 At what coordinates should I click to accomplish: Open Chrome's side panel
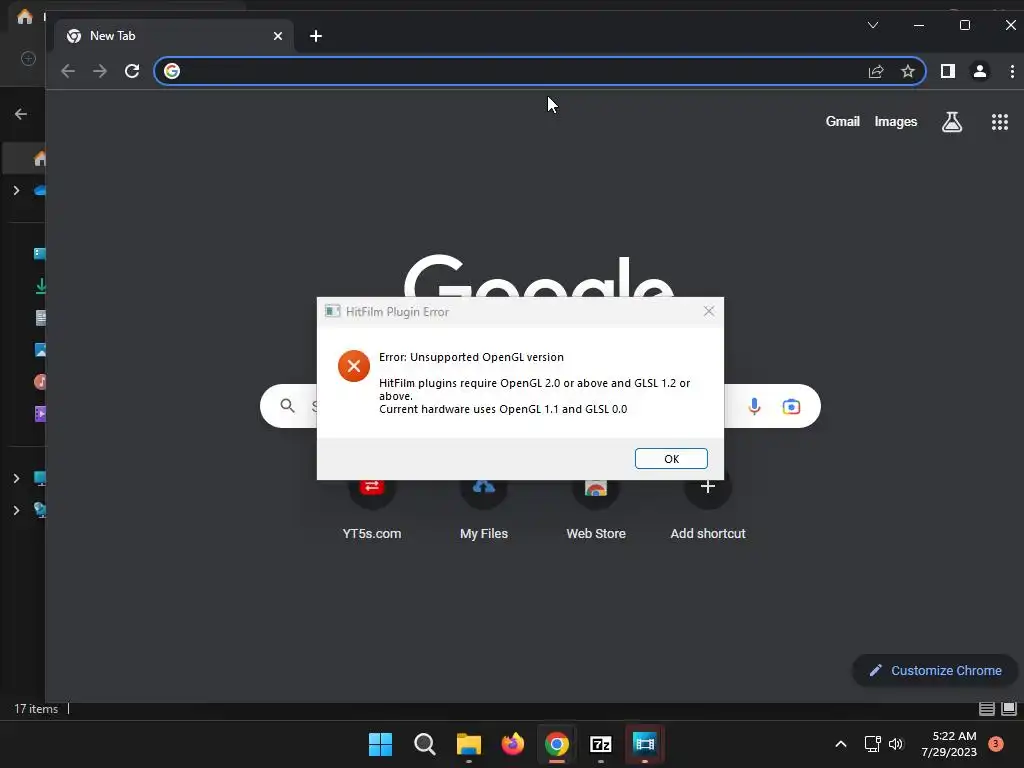point(948,71)
